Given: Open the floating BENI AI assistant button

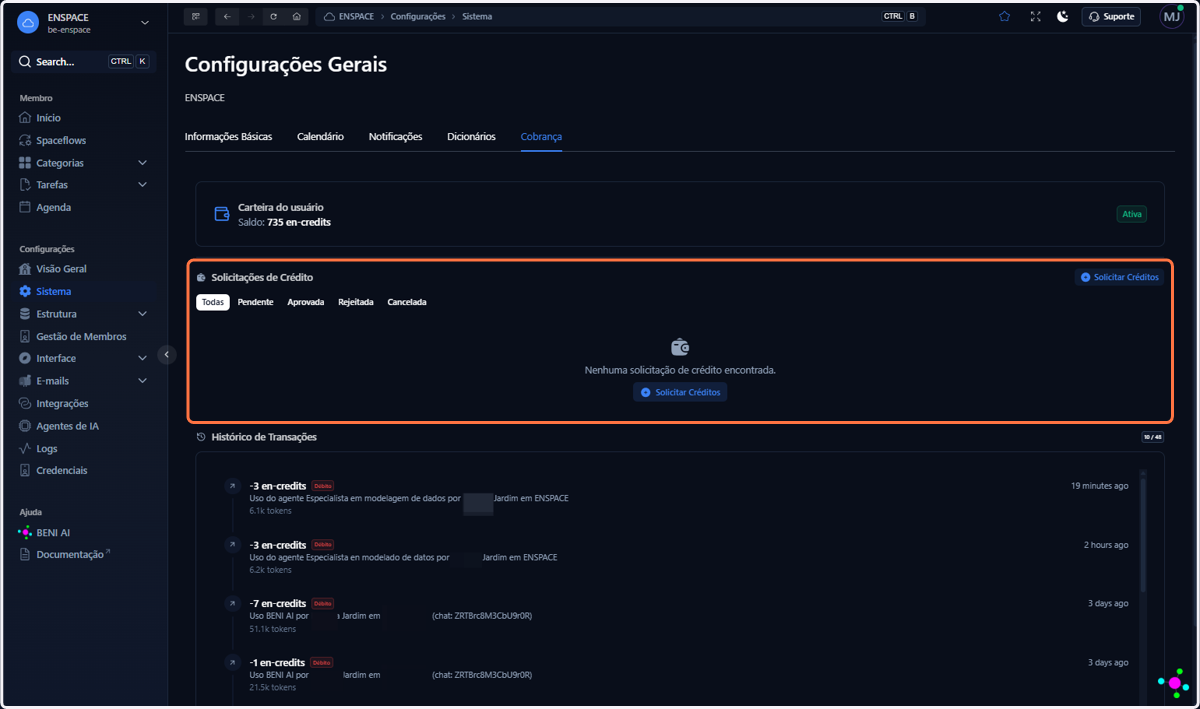Looking at the screenshot, I should coord(1174,682).
